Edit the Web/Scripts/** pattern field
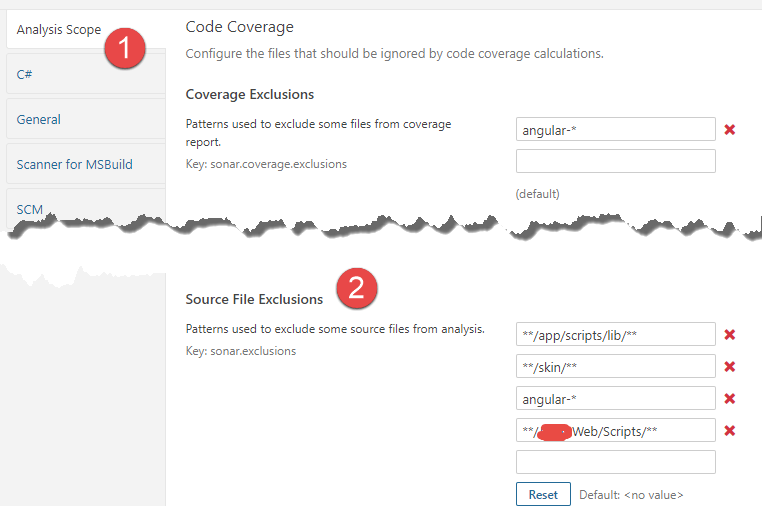 [x=616, y=431]
